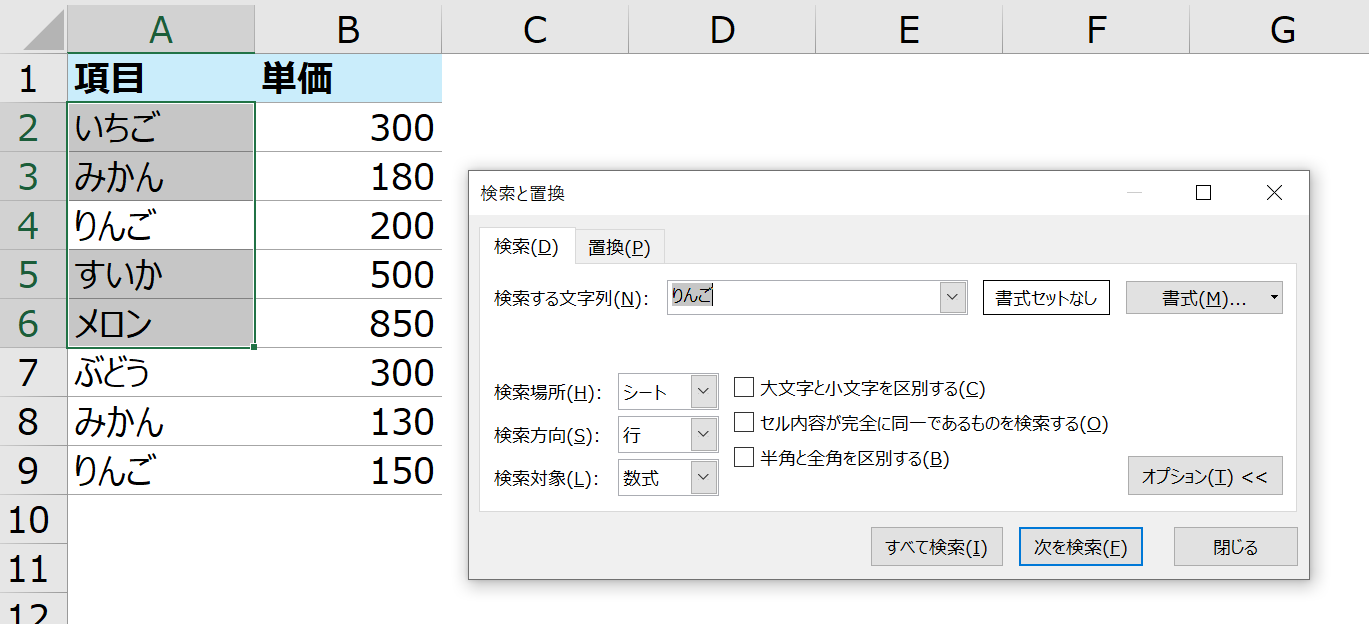The image size is (1369, 624).
Task: Click the いちご cell
Action: [x=161, y=127]
